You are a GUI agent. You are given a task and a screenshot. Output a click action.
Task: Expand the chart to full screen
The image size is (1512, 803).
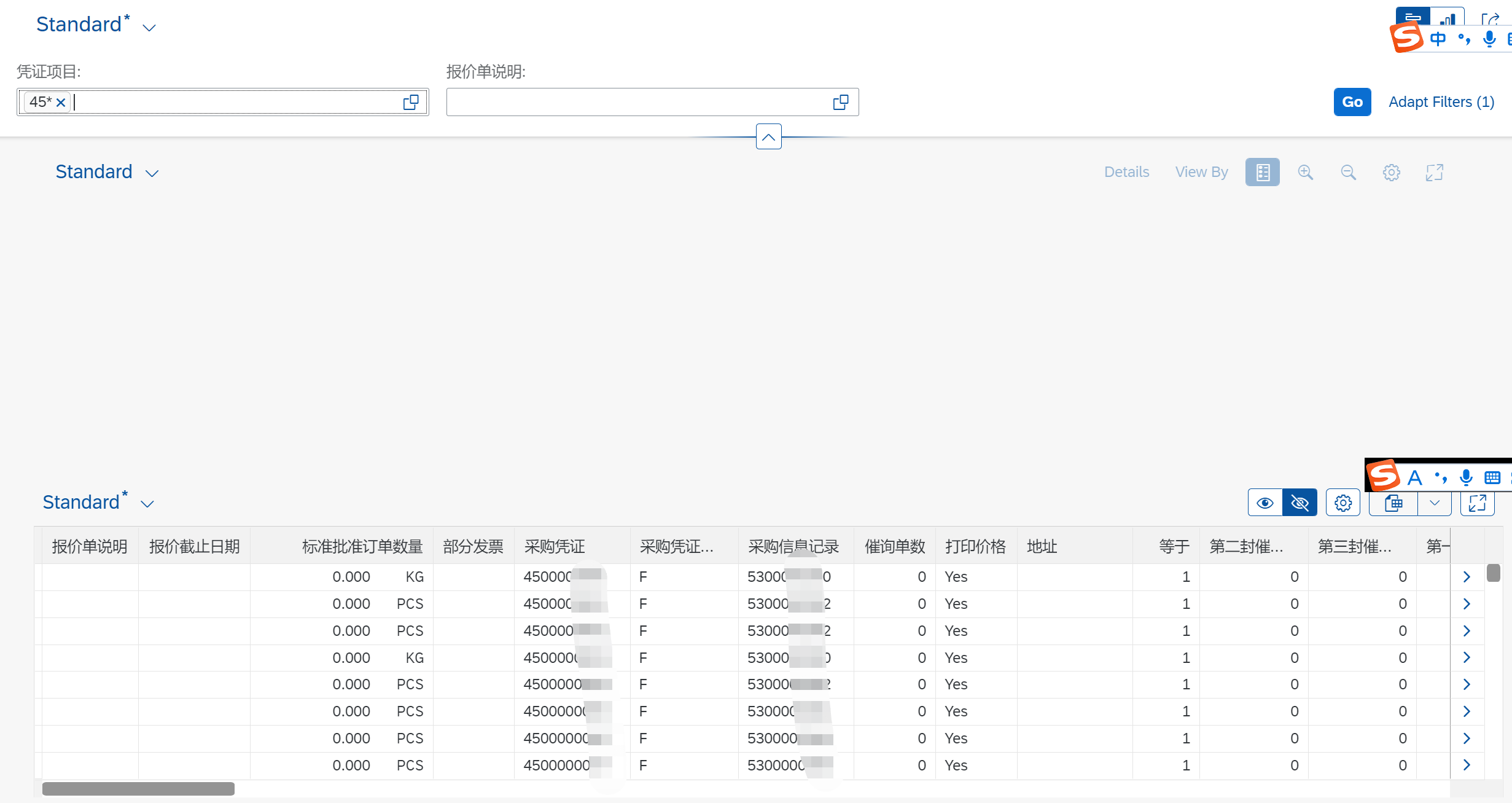1434,172
